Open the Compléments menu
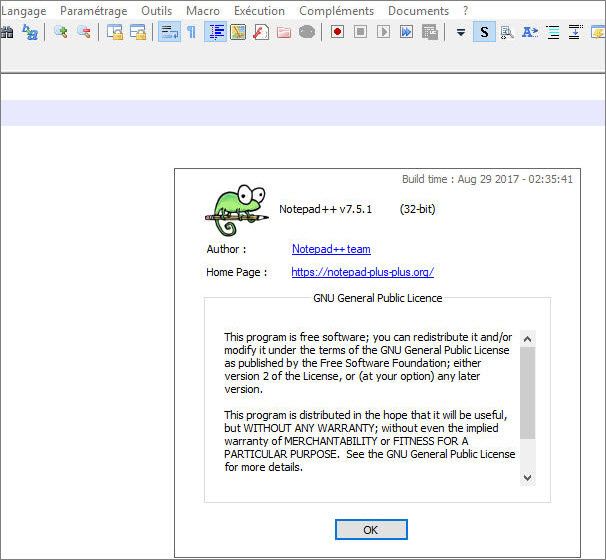The width and height of the screenshot is (606, 560). click(x=337, y=11)
